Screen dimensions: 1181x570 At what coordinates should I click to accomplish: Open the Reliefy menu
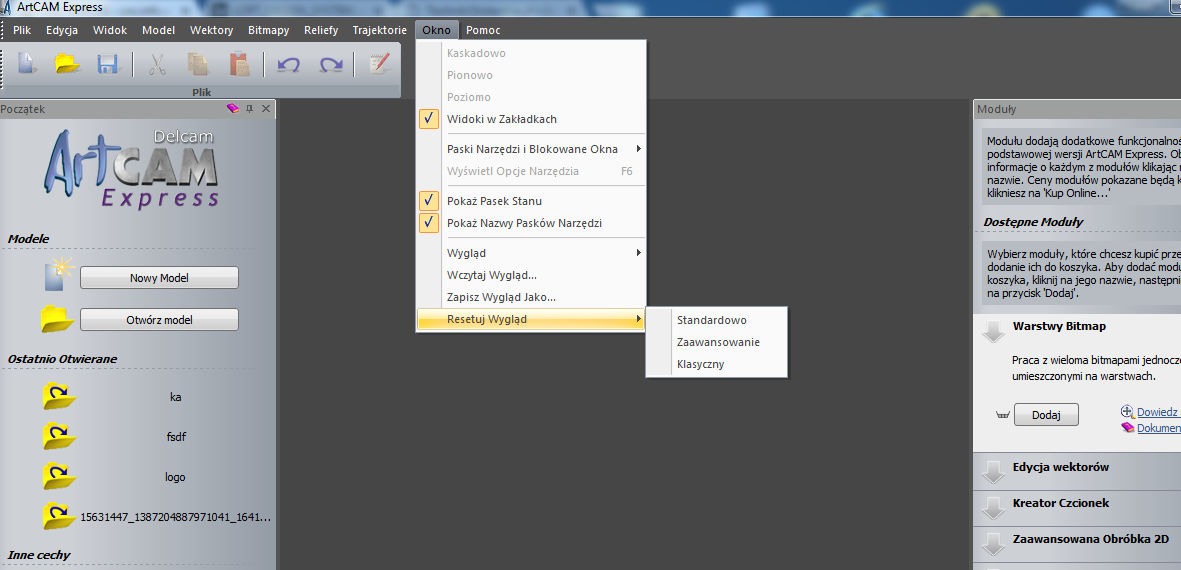(322, 30)
